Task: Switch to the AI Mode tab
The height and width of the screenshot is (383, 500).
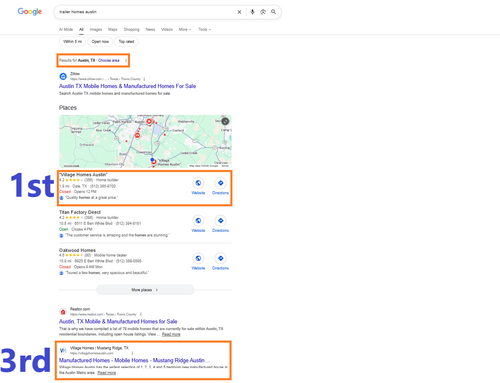Action: pos(66,29)
